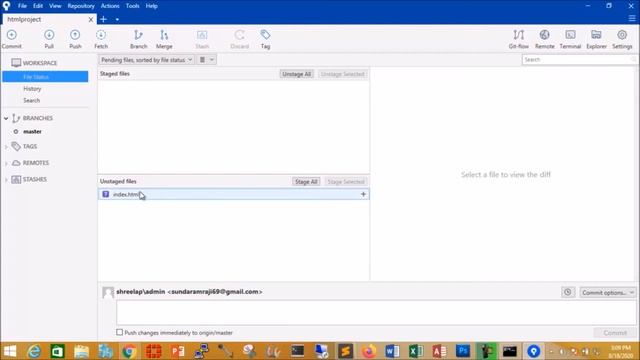The height and width of the screenshot is (360, 640).
Task: Click into the commit message box
Action: (x=376, y=313)
